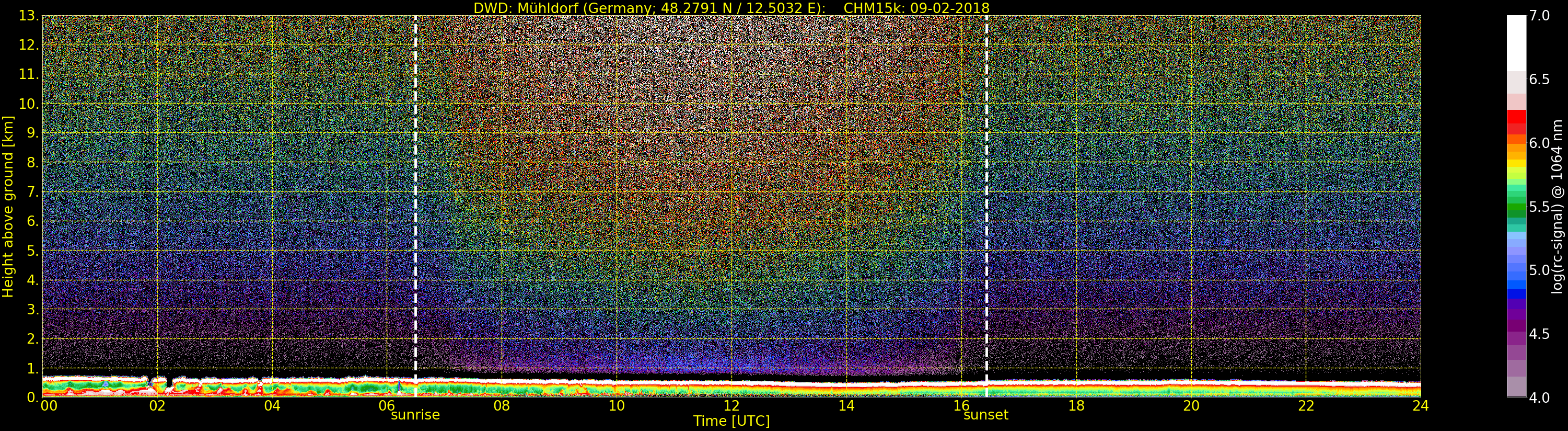
Task: Click the green segment of the colorbar
Action: tap(1516, 207)
